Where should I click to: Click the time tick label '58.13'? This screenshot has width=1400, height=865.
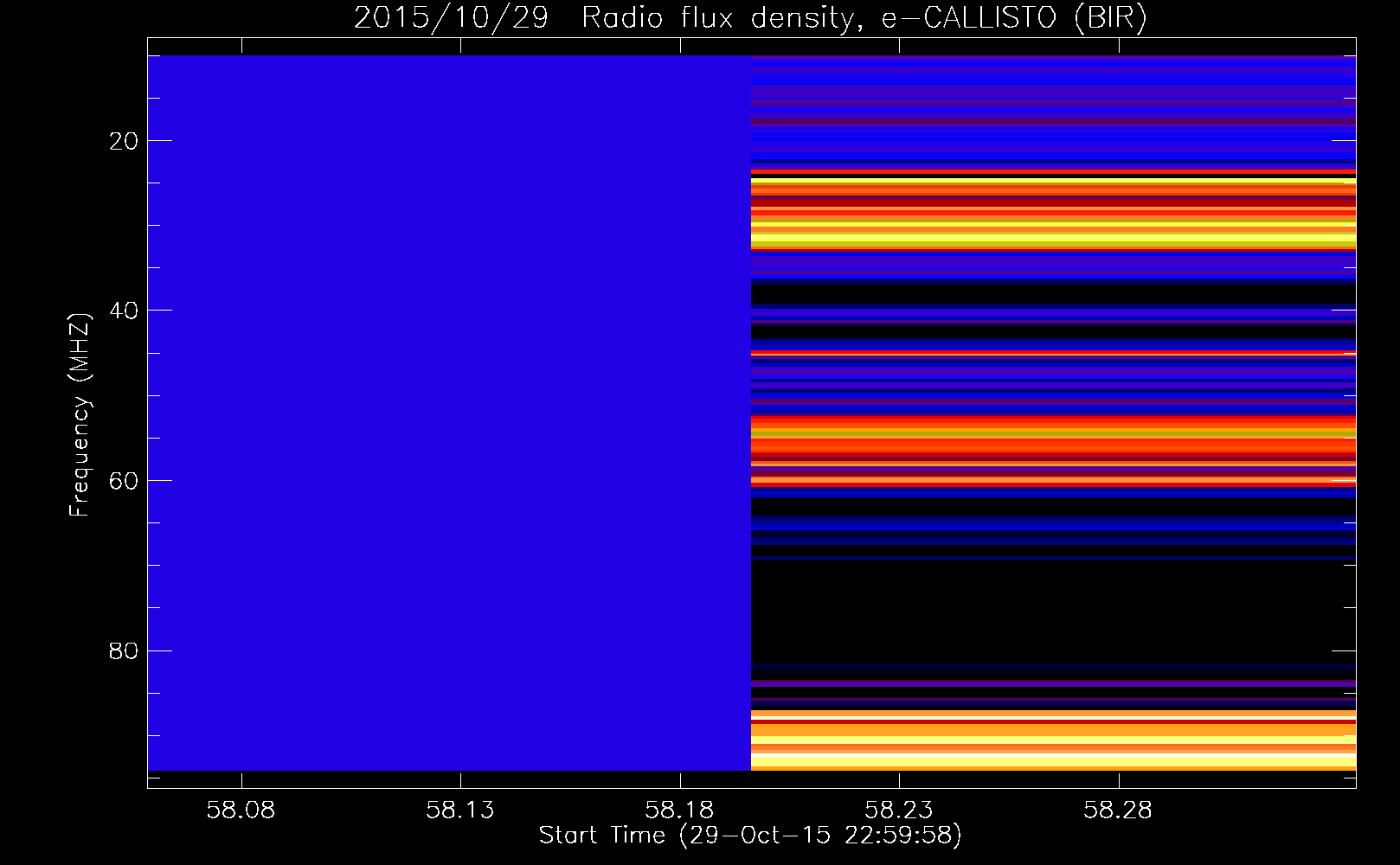point(460,810)
